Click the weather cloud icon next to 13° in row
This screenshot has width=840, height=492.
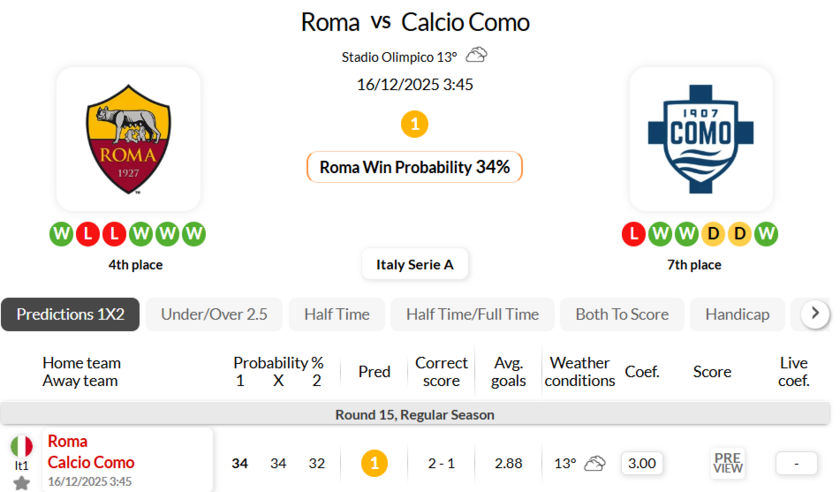point(595,463)
